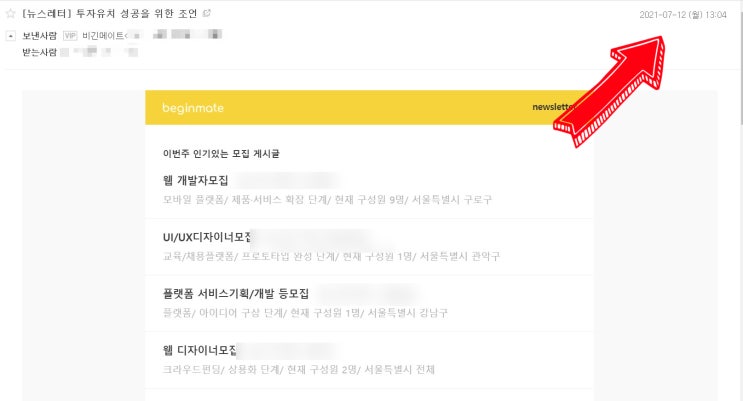Collapse the sender details arrow

(11, 36)
